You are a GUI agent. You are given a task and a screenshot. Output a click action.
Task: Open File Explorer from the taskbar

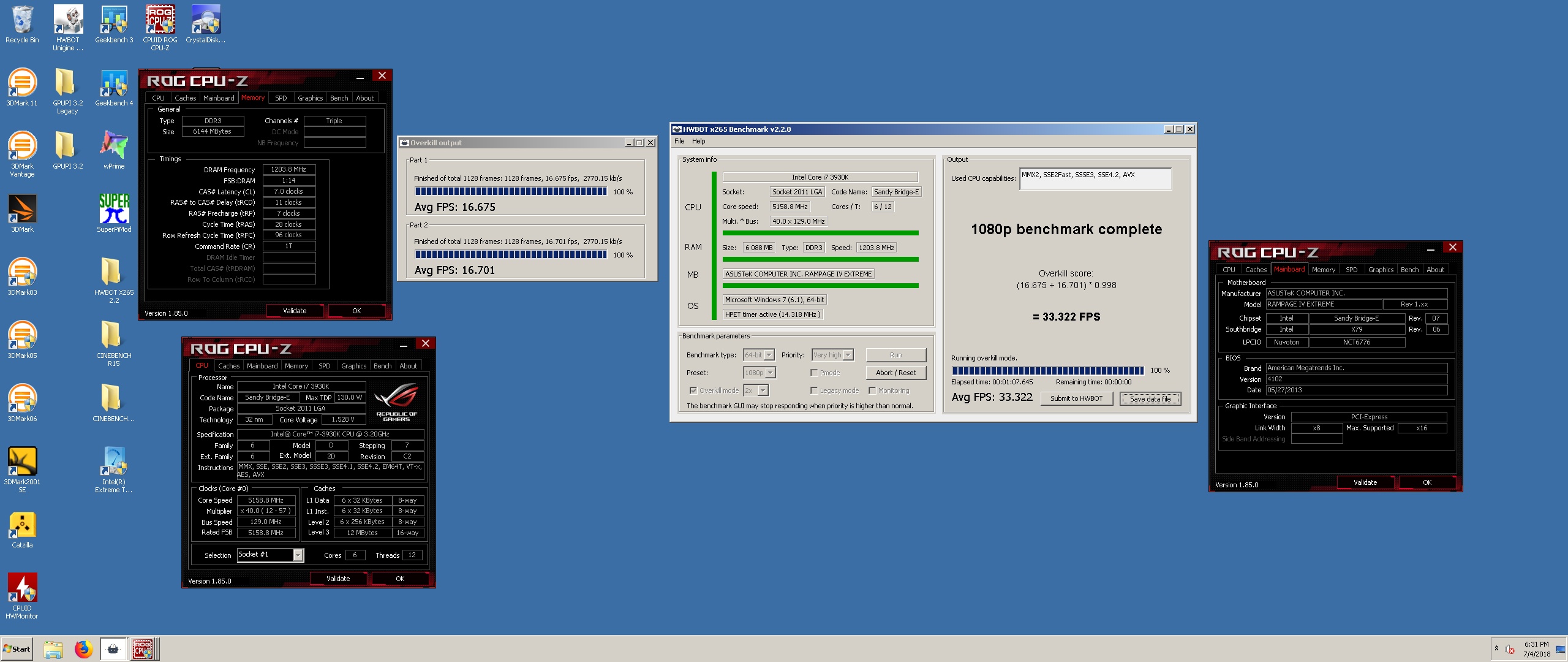click(x=53, y=649)
